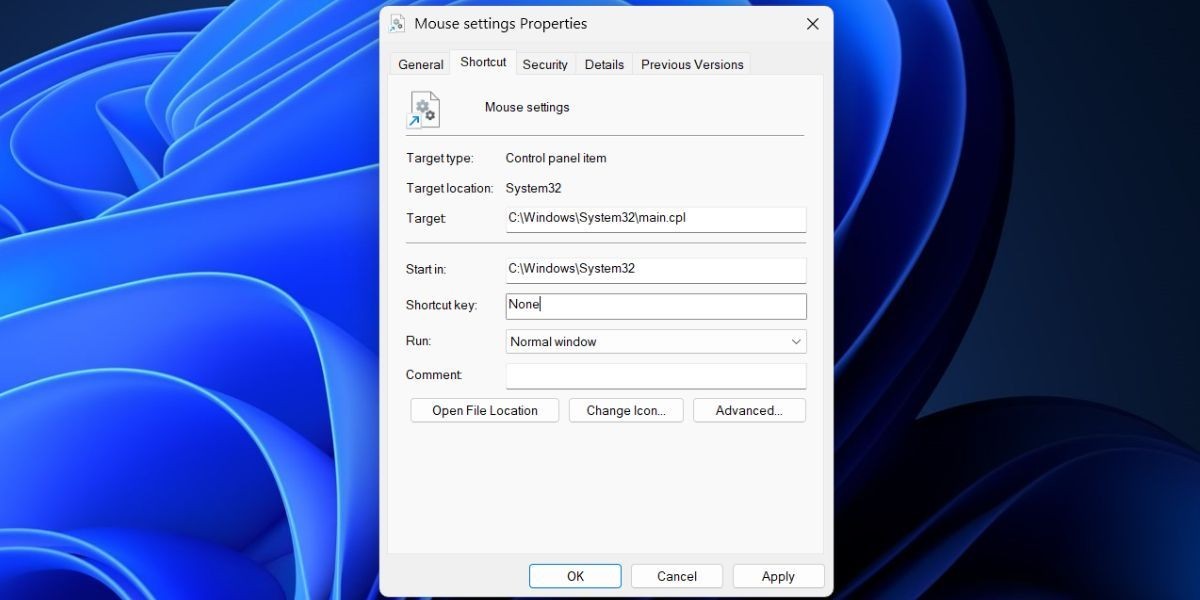This screenshot has width=1200, height=600.
Task: Click the Comment text box
Action: click(656, 375)
